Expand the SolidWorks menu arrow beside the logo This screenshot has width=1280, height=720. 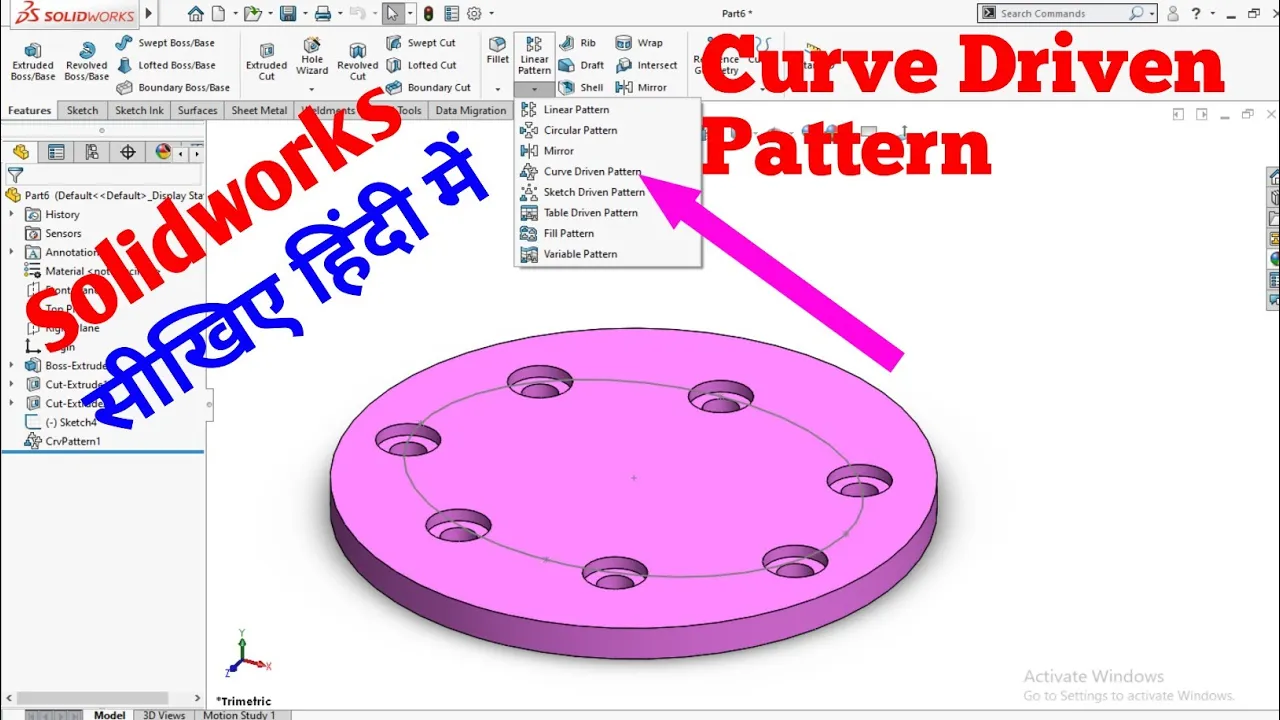pos(149,13)
